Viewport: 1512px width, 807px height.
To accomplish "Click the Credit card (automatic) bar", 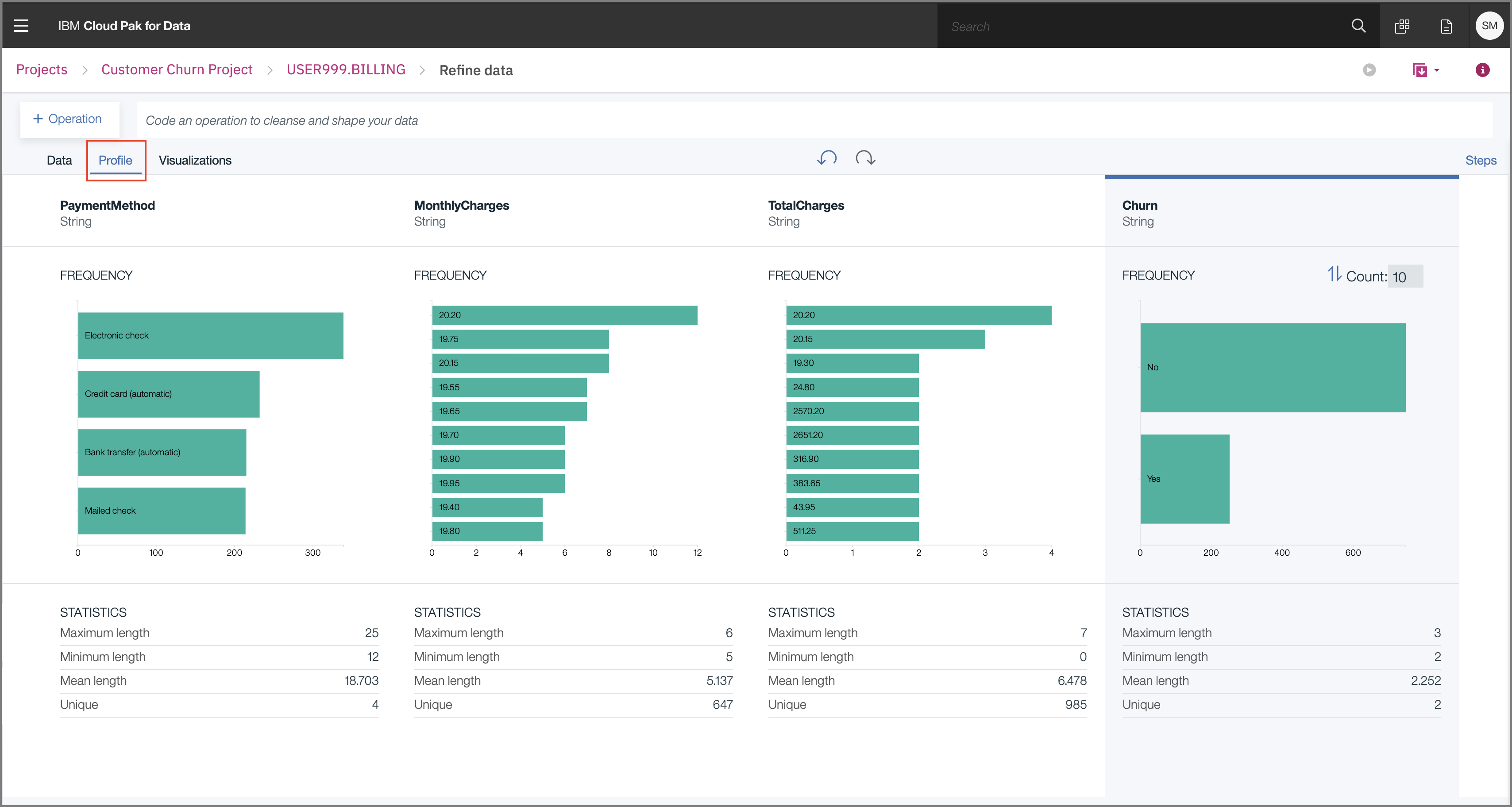I will [169, 394].
